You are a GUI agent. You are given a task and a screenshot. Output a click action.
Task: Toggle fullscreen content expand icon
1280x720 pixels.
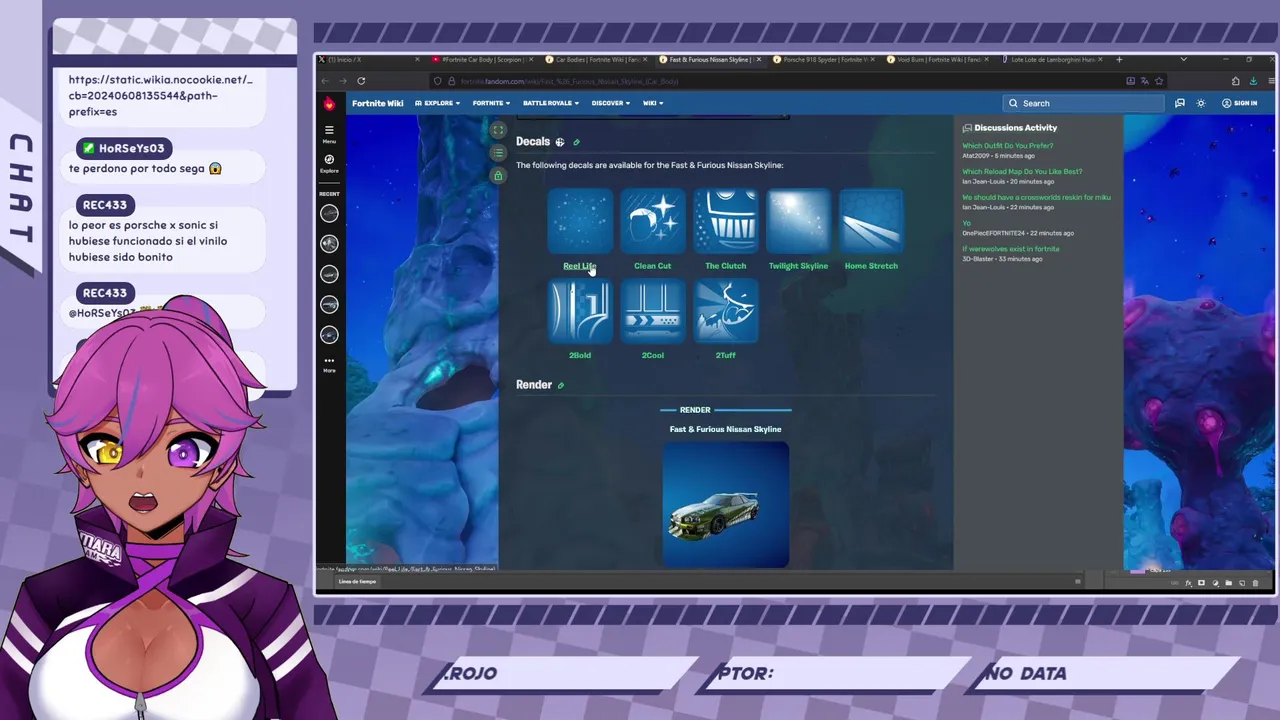(x=498, y=130)
